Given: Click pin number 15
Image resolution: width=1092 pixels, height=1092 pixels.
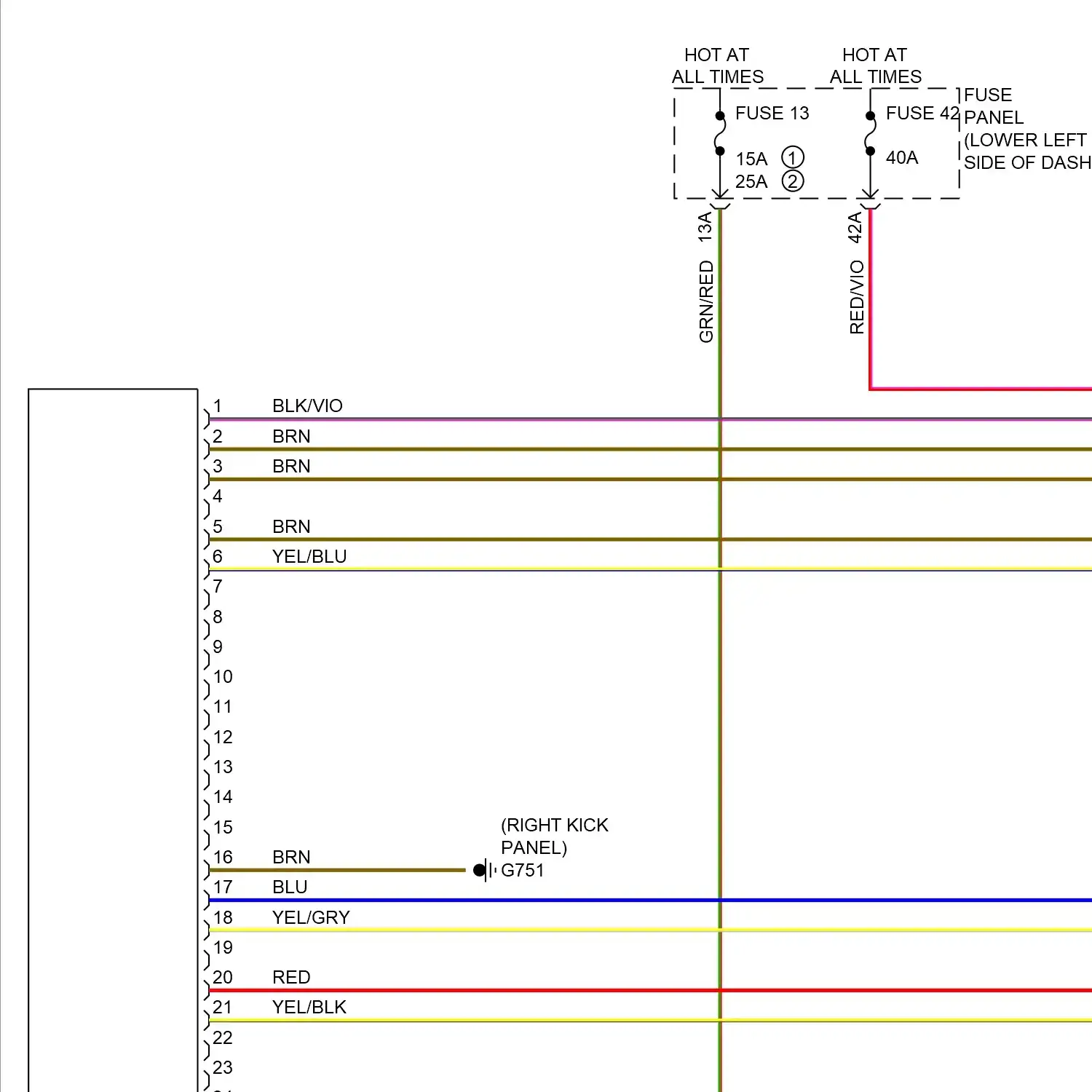Looking at the screenshot, I should tap(223, 827).
